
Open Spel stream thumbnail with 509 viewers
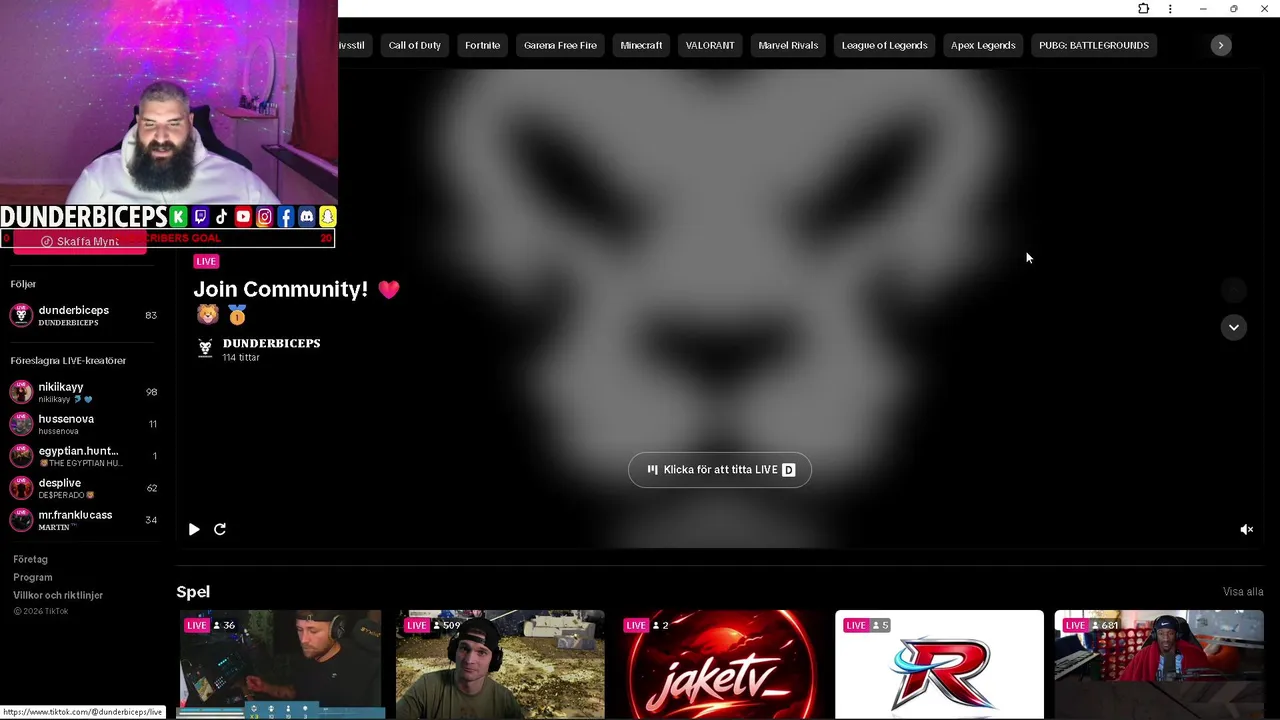click(500, 664)
